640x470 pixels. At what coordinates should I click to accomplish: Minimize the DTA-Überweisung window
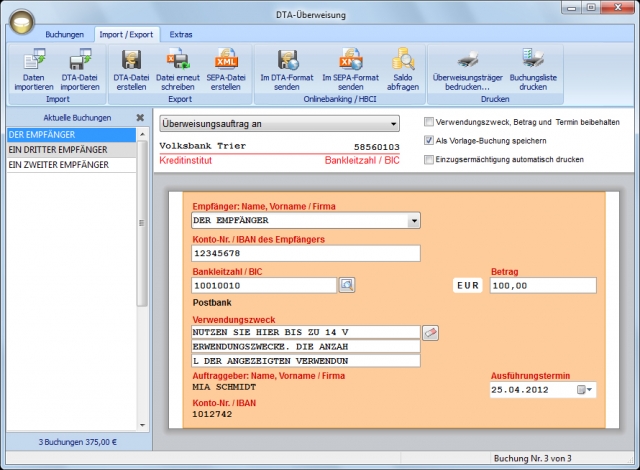coord(571,8)
